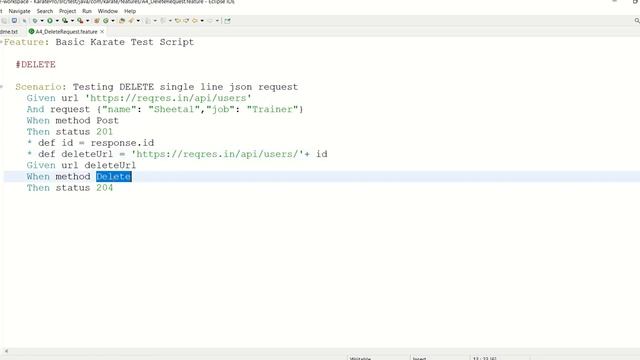Click the '#DELETE' comment line

click(36, 64)
